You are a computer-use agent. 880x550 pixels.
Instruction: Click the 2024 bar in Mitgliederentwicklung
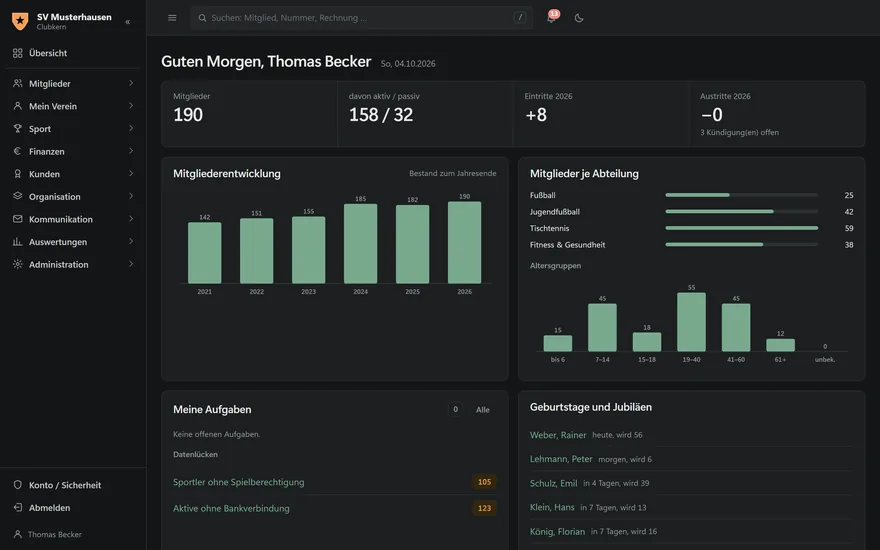coord(360,244)
